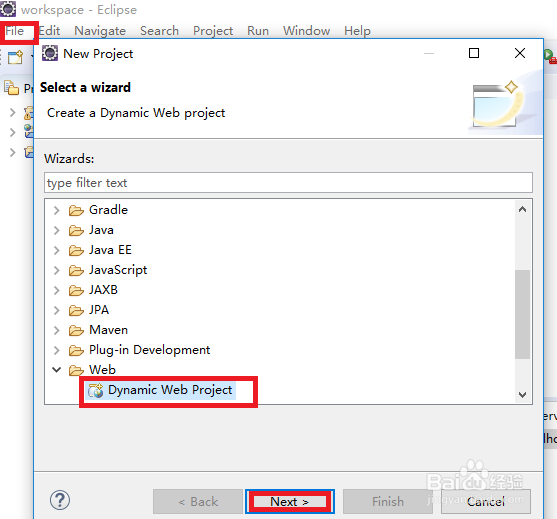
Task: Expand the JPA wizard category
Action: tap(56, 310)
